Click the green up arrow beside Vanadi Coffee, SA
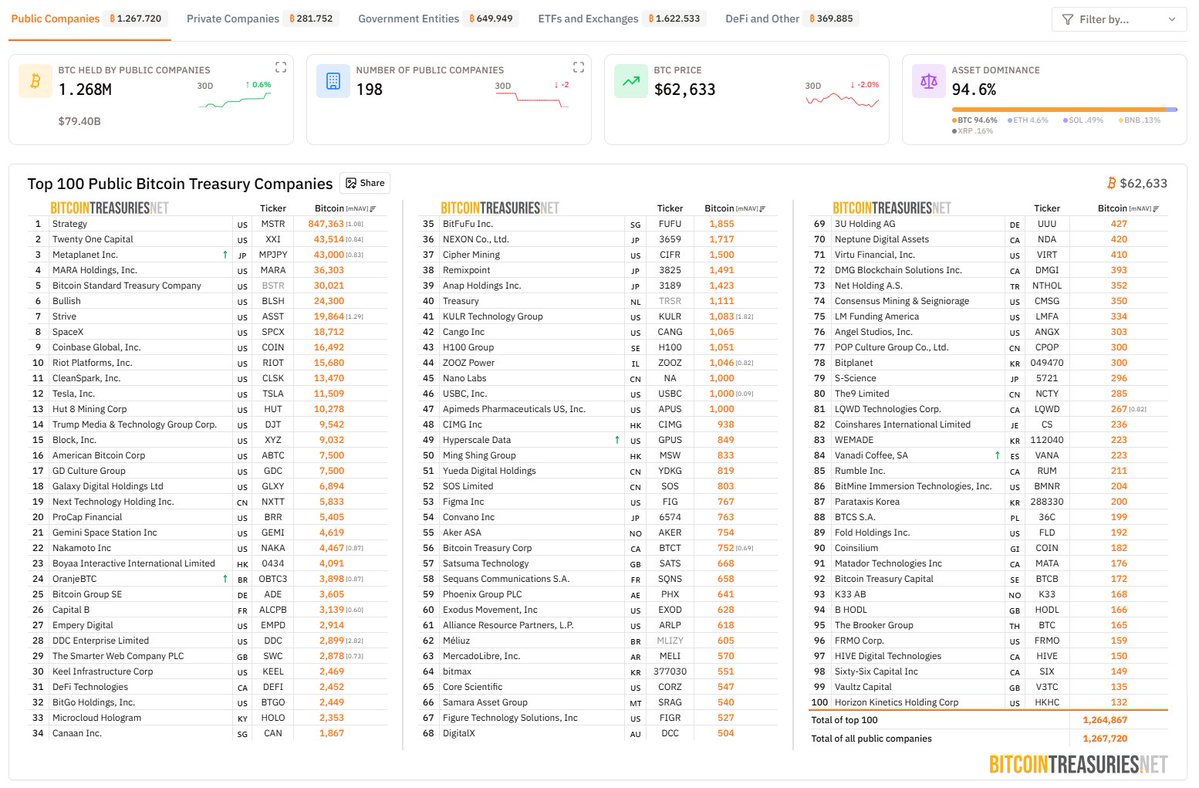Viewport: 1199px width, 788px height. tap(997, 455)
